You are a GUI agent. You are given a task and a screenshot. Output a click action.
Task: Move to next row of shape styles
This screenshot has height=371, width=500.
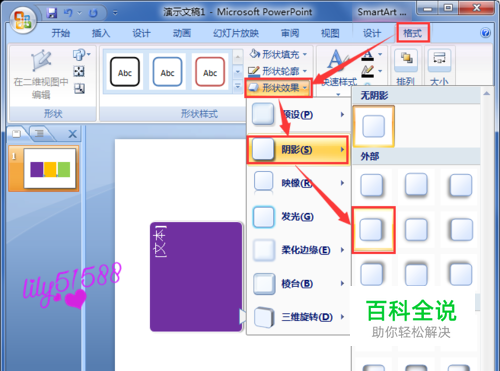(x=238, y=71)
